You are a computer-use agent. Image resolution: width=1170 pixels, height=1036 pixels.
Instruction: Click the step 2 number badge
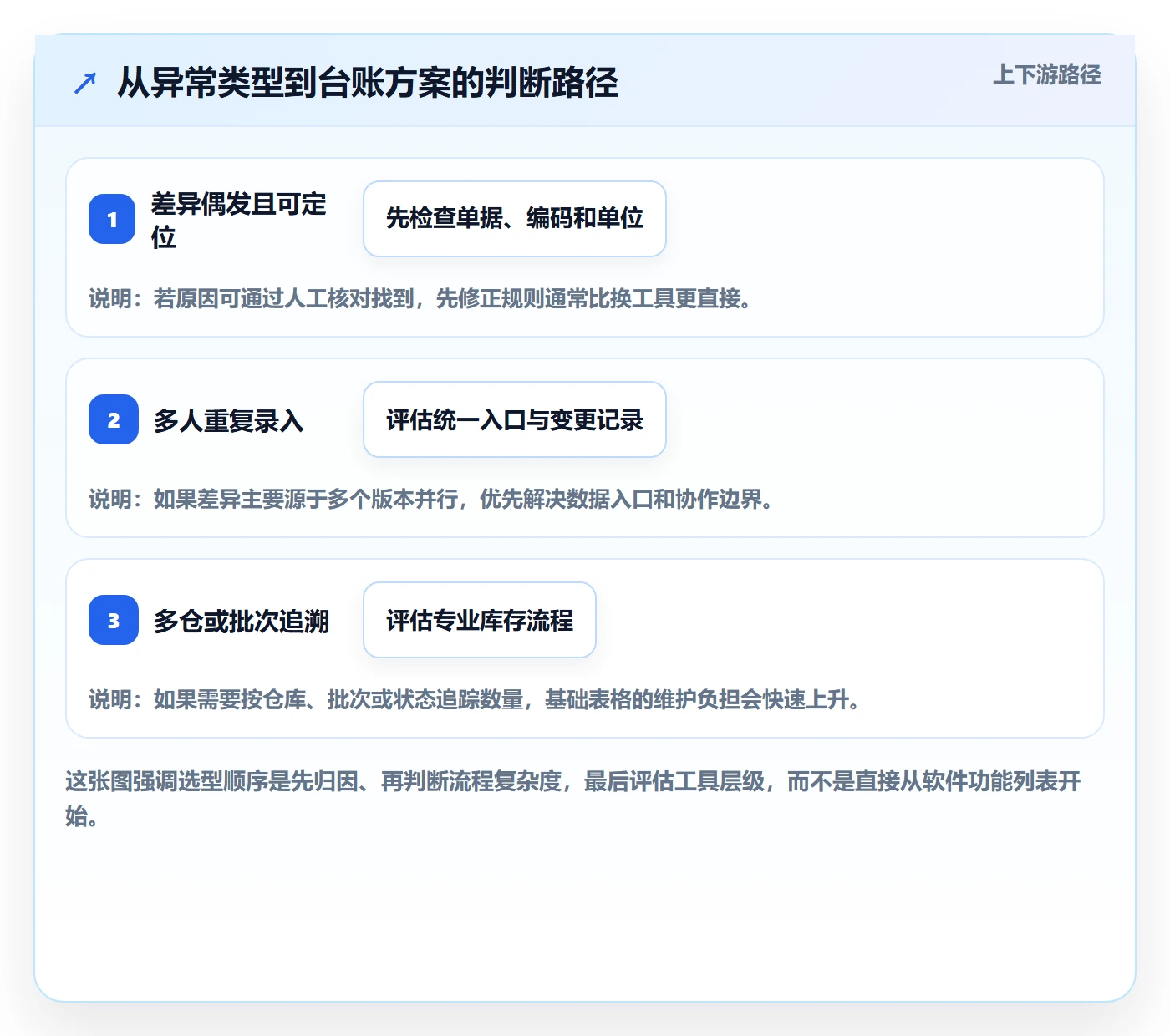113,419
